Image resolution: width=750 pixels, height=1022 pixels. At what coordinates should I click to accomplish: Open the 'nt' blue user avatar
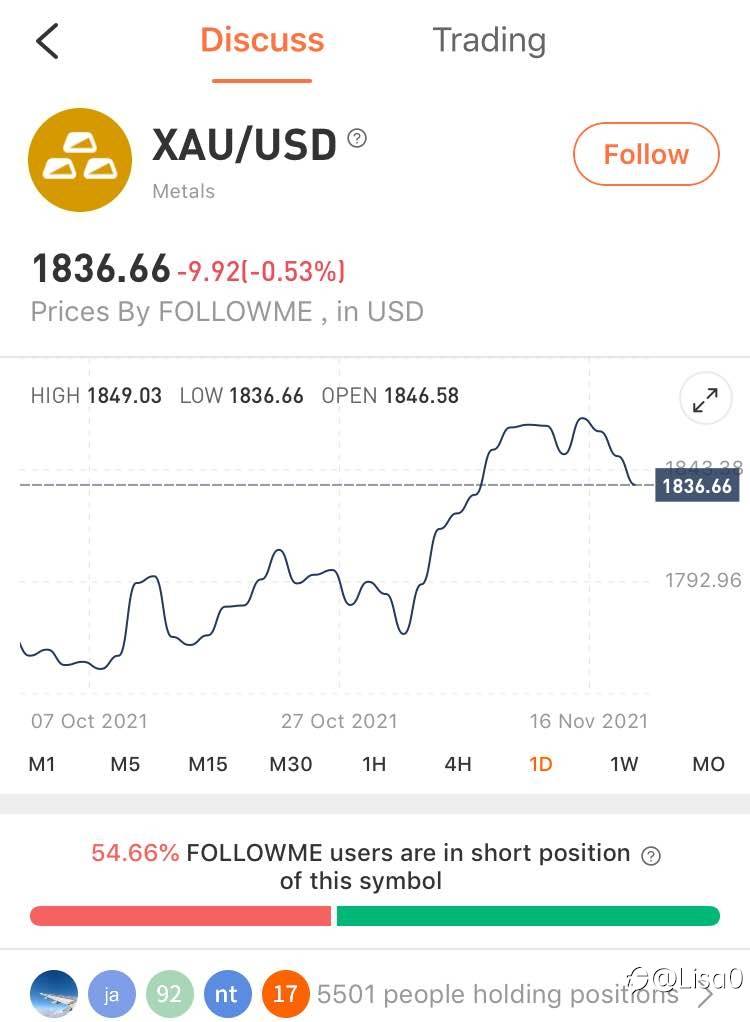click(226, 994)
